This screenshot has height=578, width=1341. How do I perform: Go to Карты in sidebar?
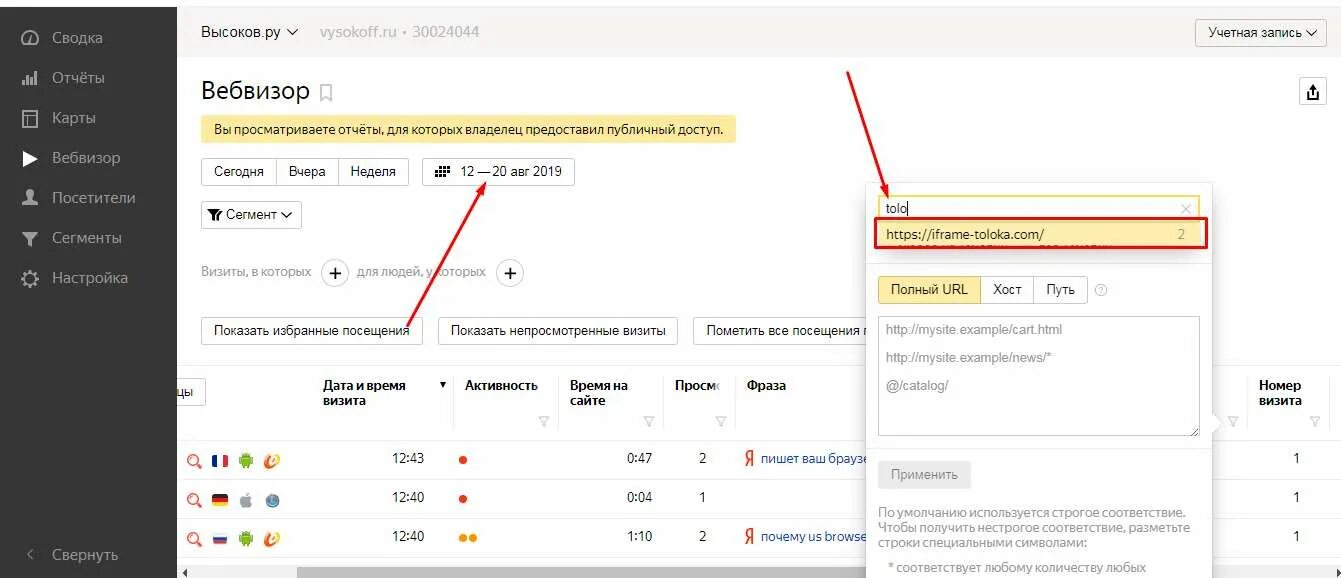click(x=74, y=118)
